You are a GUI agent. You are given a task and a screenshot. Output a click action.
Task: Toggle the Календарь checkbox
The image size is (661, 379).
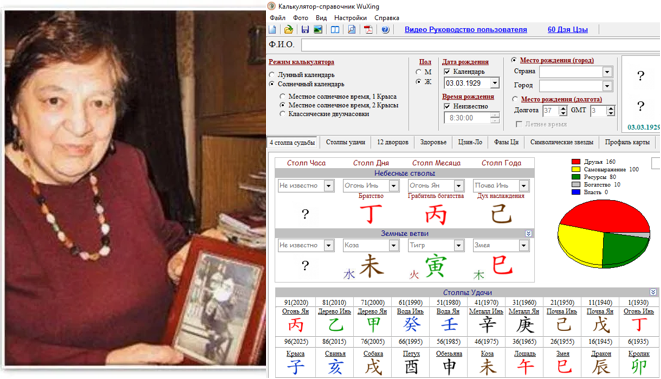(447, 72)
